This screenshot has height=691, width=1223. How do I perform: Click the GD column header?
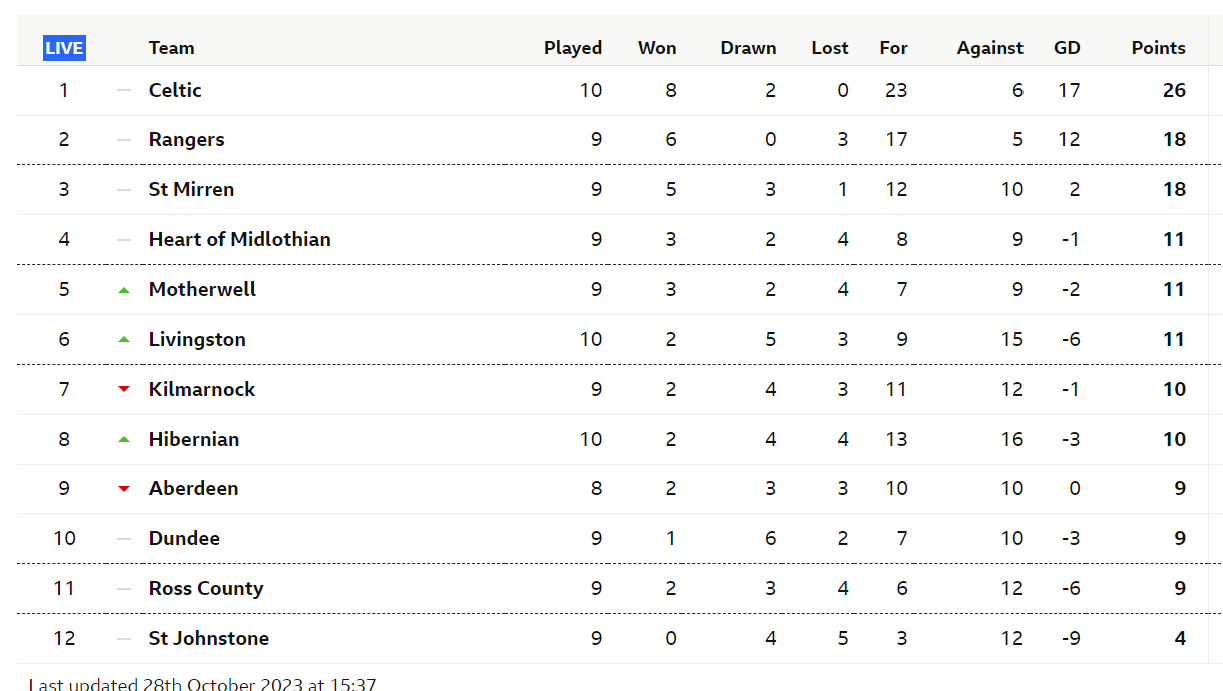[x=1067, y=48]
